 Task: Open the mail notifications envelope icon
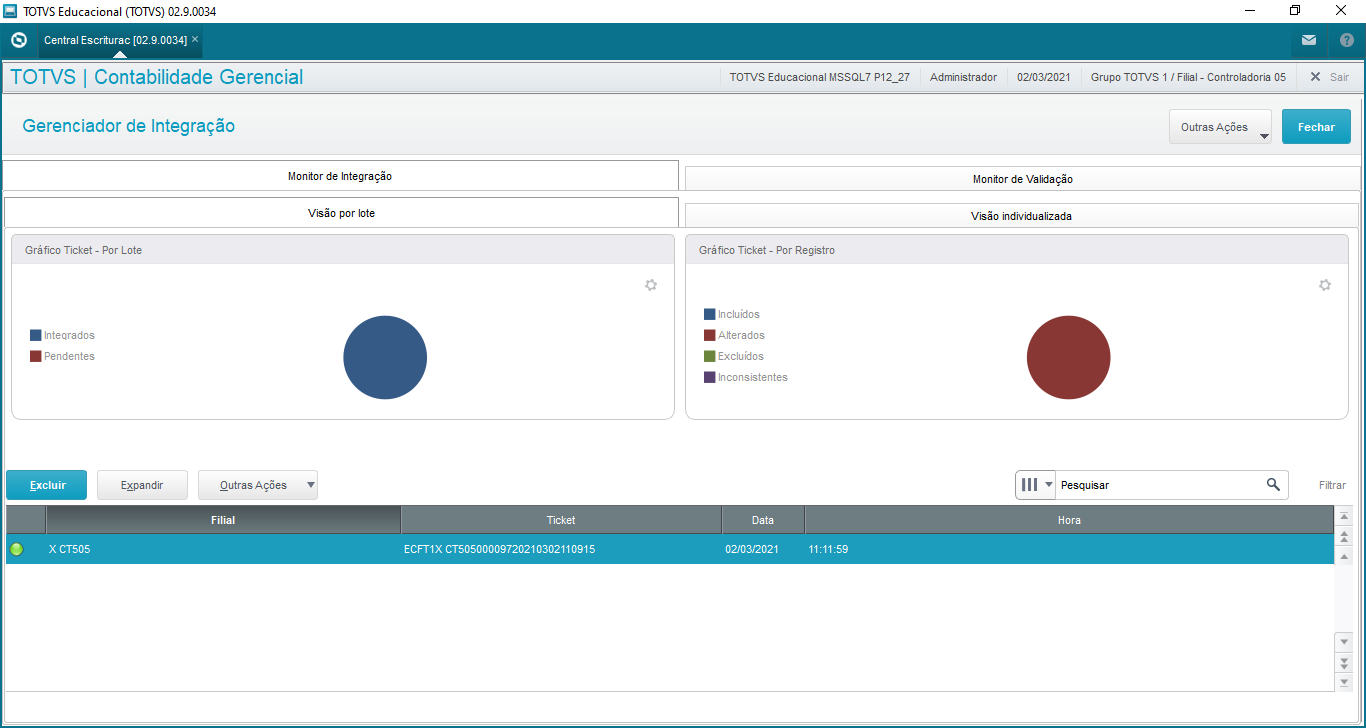[x=1309, y=40]
